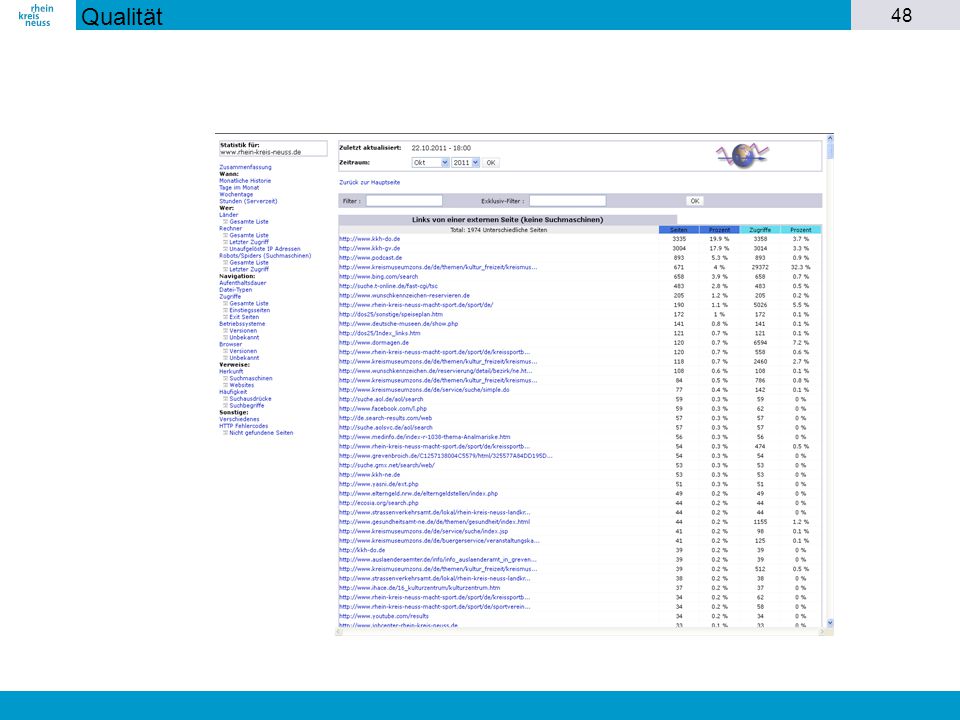
Task: Open the http://www.kkh-gv.de referrer link
Action: (369, 249)
